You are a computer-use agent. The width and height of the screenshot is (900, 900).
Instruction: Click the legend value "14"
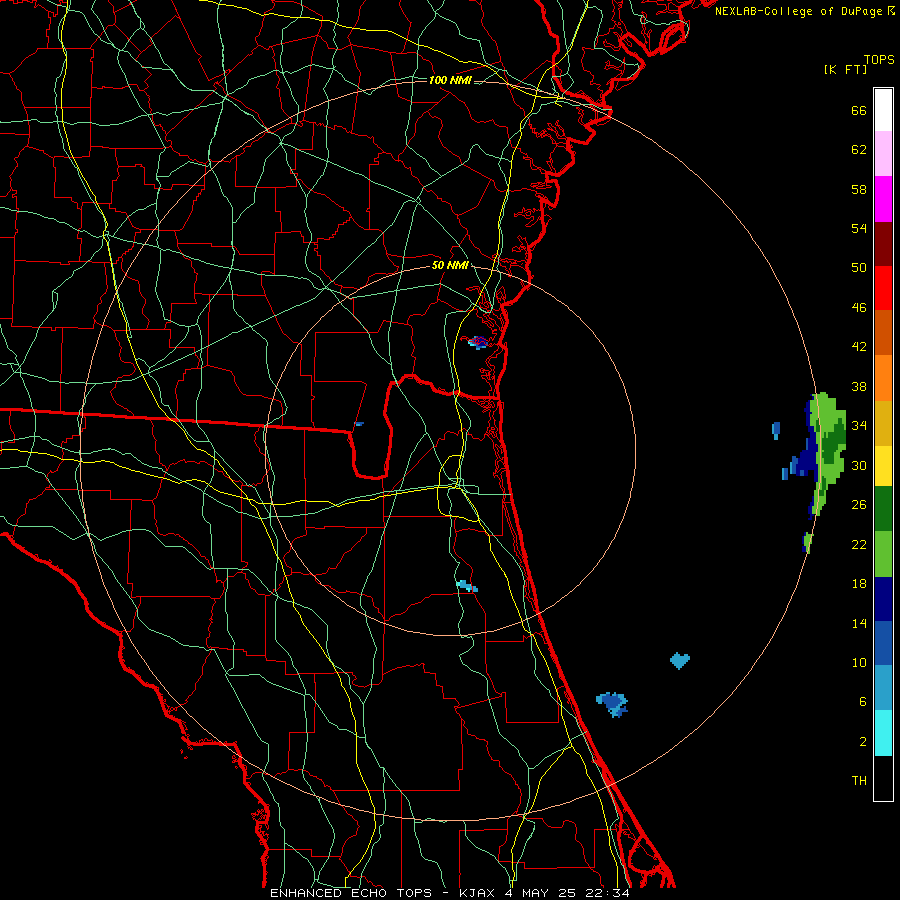click(x=859, y=623)
